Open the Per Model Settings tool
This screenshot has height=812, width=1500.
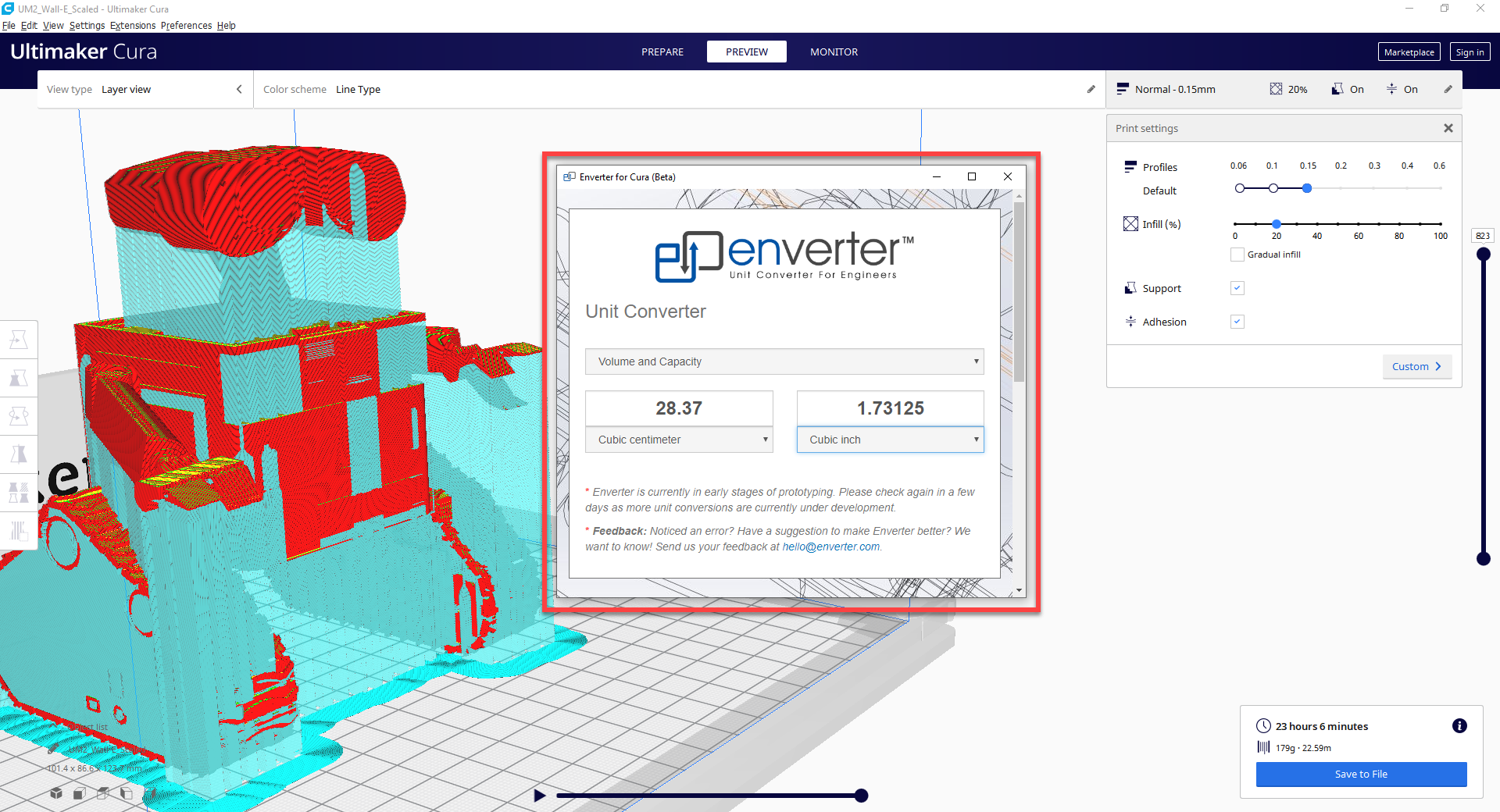(x=19, y=493)
